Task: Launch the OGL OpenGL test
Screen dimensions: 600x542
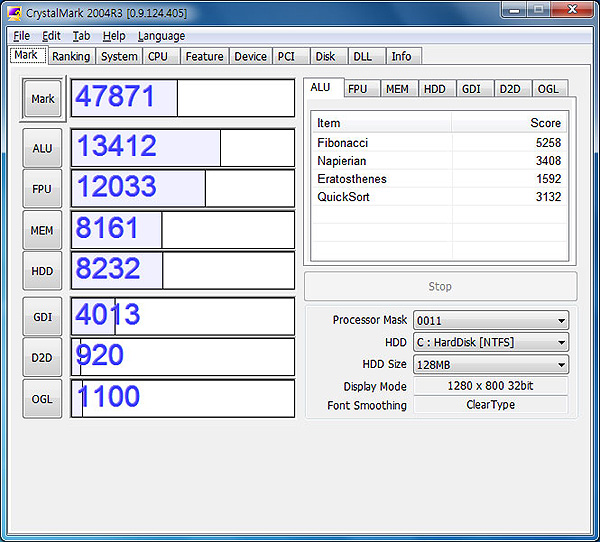Action: (x=42, y=398)
